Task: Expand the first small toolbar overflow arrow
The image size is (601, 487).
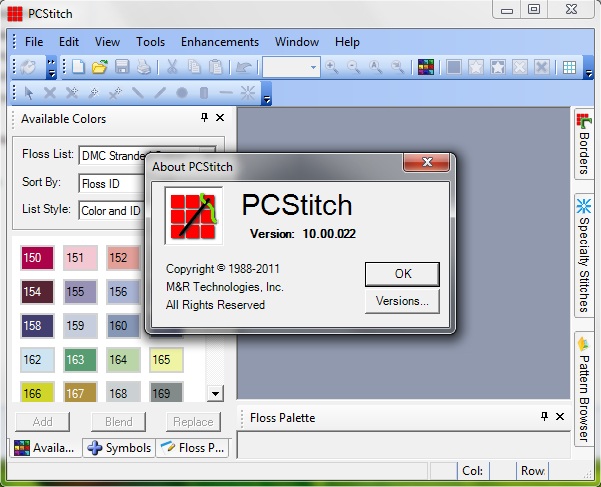Action: click(51, 68)
